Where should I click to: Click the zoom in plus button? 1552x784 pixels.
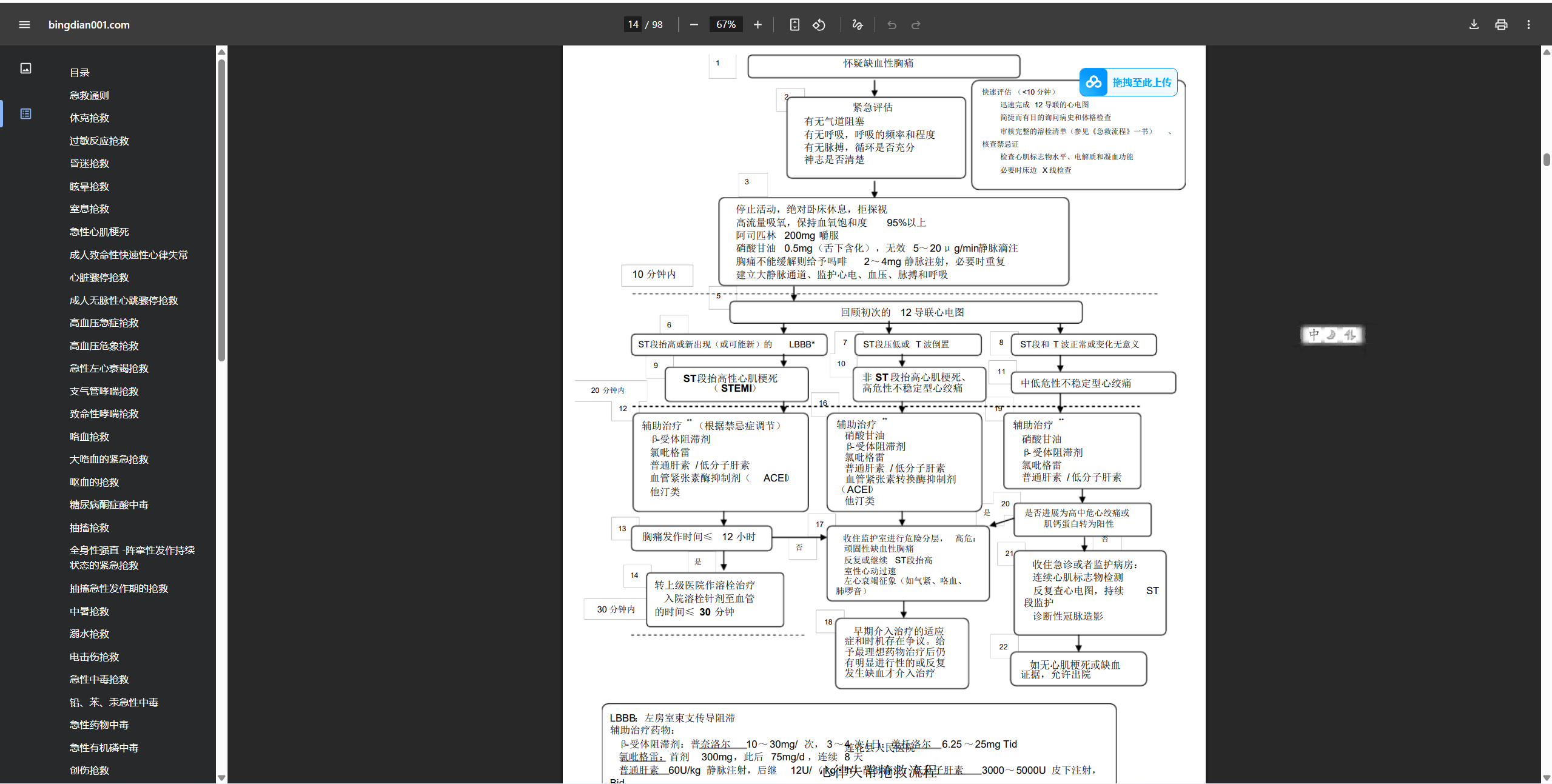(x=758, y=25)
